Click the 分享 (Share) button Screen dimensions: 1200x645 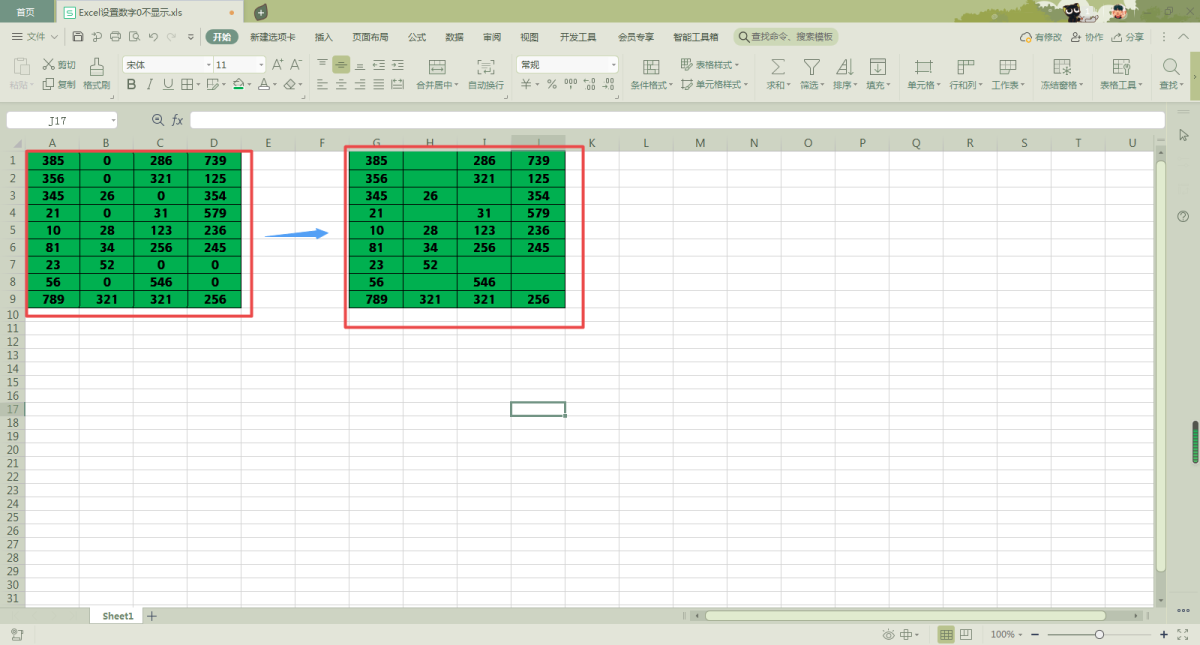1128,37
